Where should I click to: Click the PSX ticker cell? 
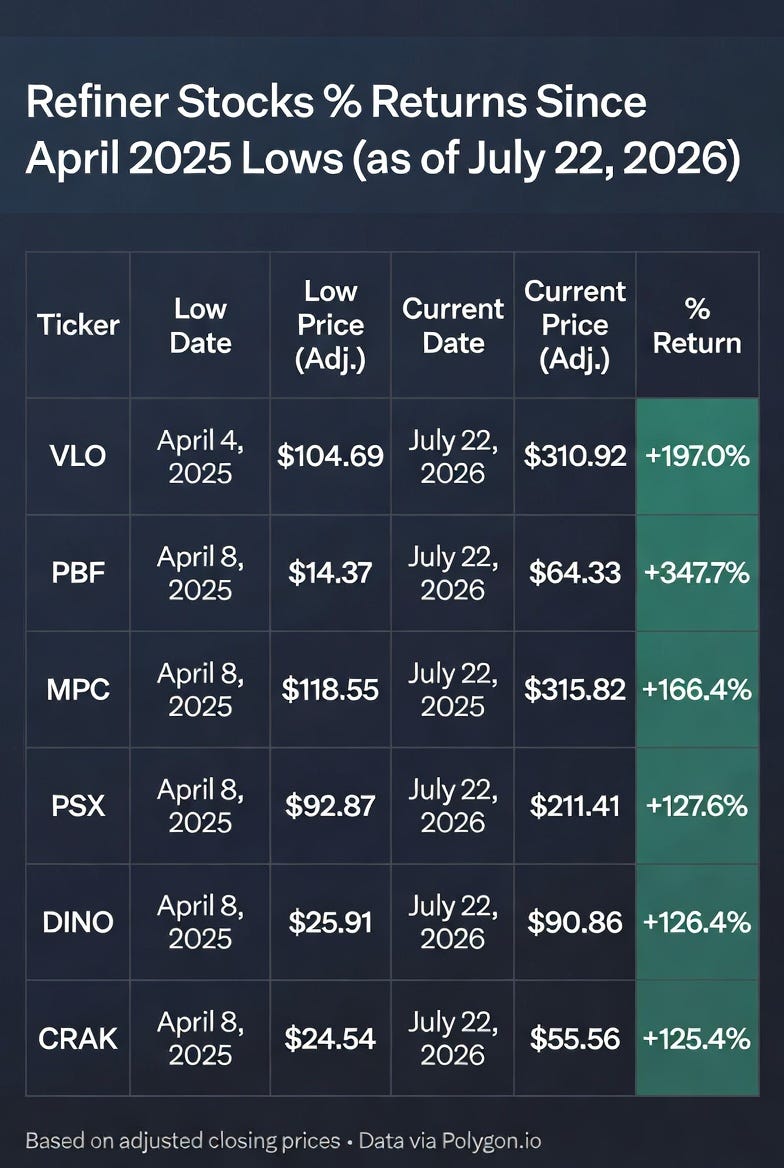pyautogui.click(x=78, y=806)
